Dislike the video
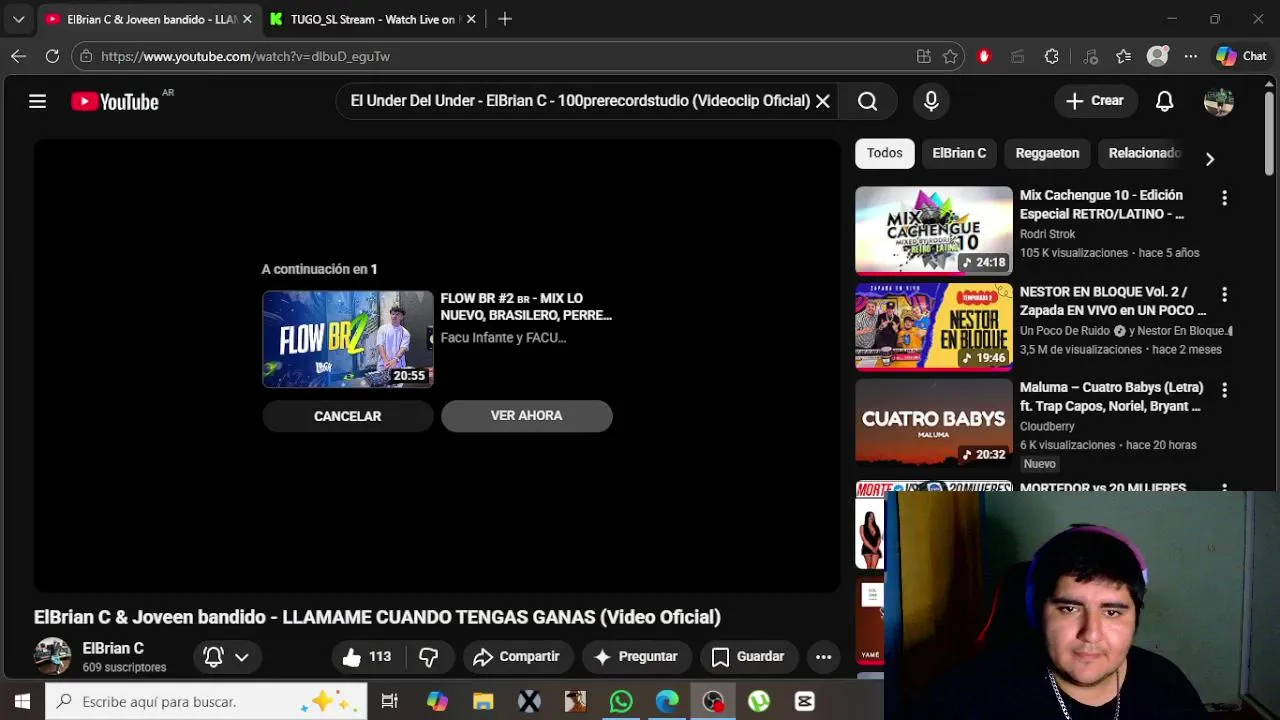 [x=429, y=657]
